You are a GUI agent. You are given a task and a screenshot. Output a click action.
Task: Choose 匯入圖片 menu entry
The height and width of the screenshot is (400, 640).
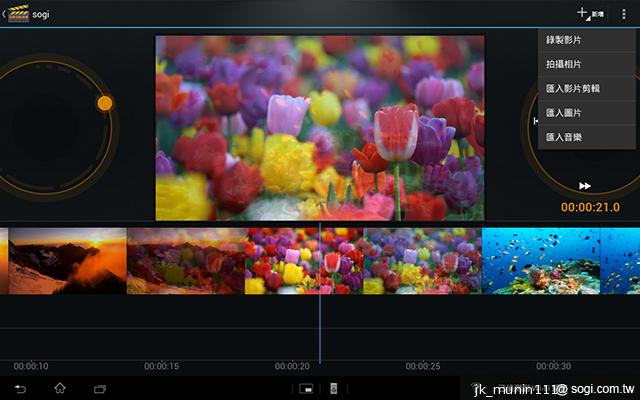tap(587, 113)
